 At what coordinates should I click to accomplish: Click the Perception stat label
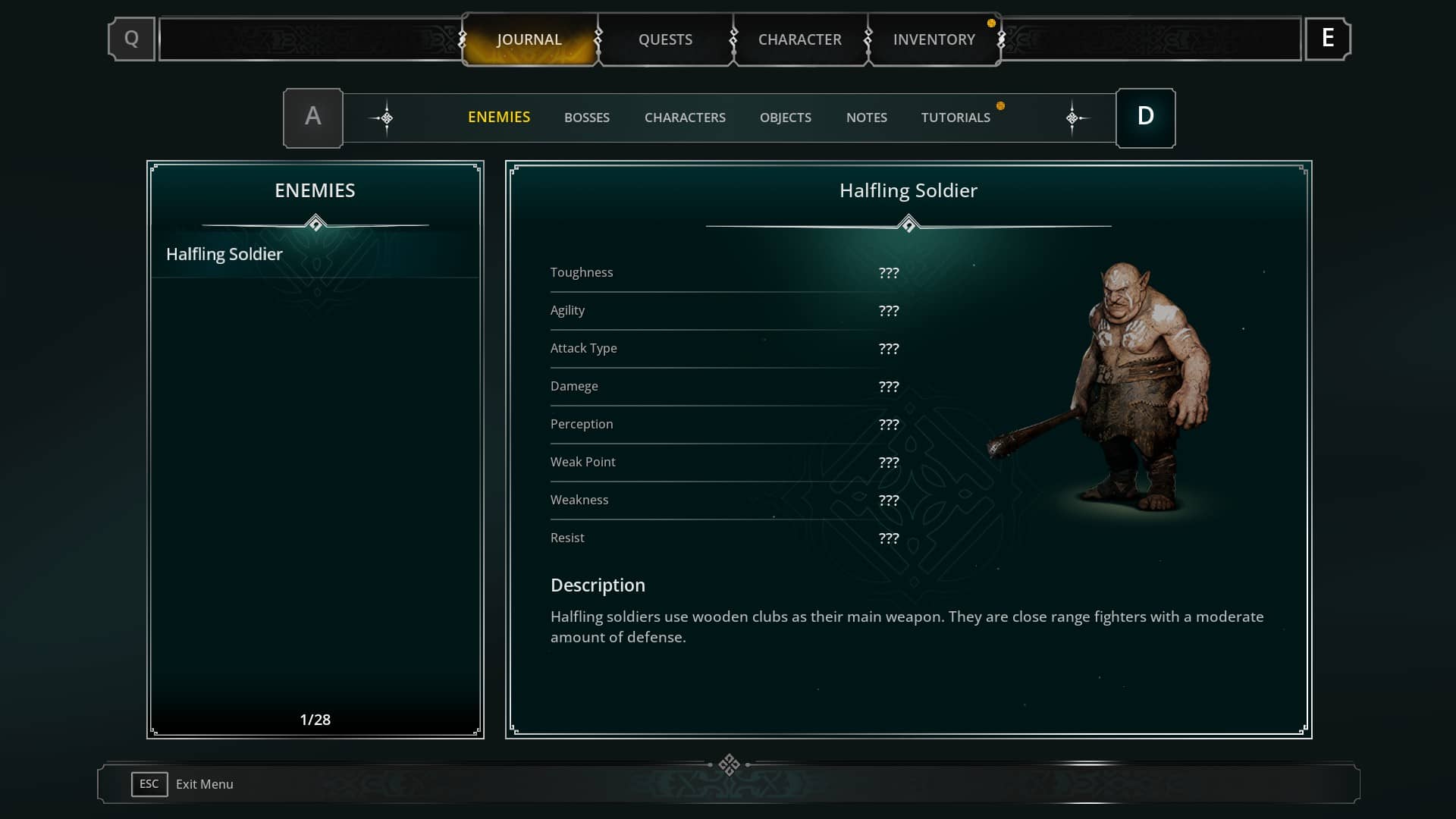point(582,424)
